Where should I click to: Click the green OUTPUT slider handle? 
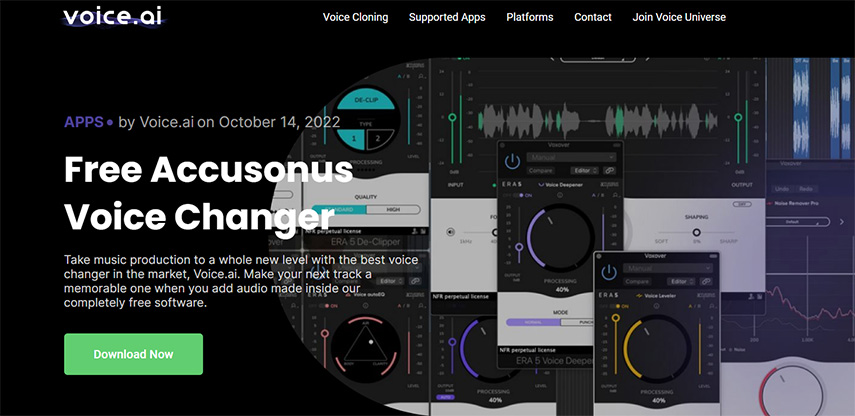click(738, 117)
